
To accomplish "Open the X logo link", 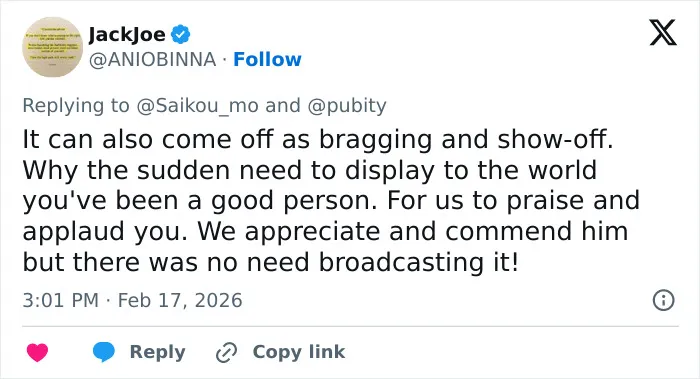I will click(663, 32).
